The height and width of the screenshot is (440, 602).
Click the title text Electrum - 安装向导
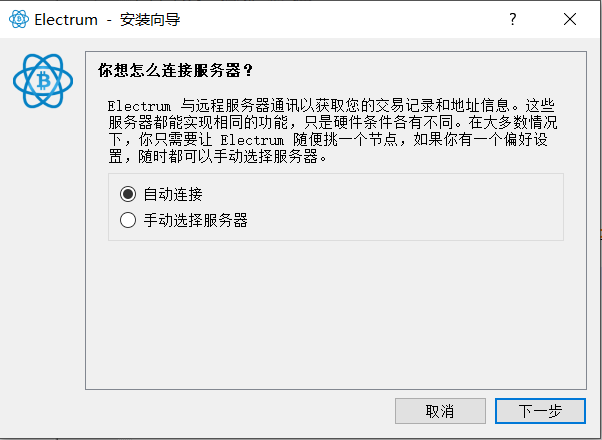[107, 20]
